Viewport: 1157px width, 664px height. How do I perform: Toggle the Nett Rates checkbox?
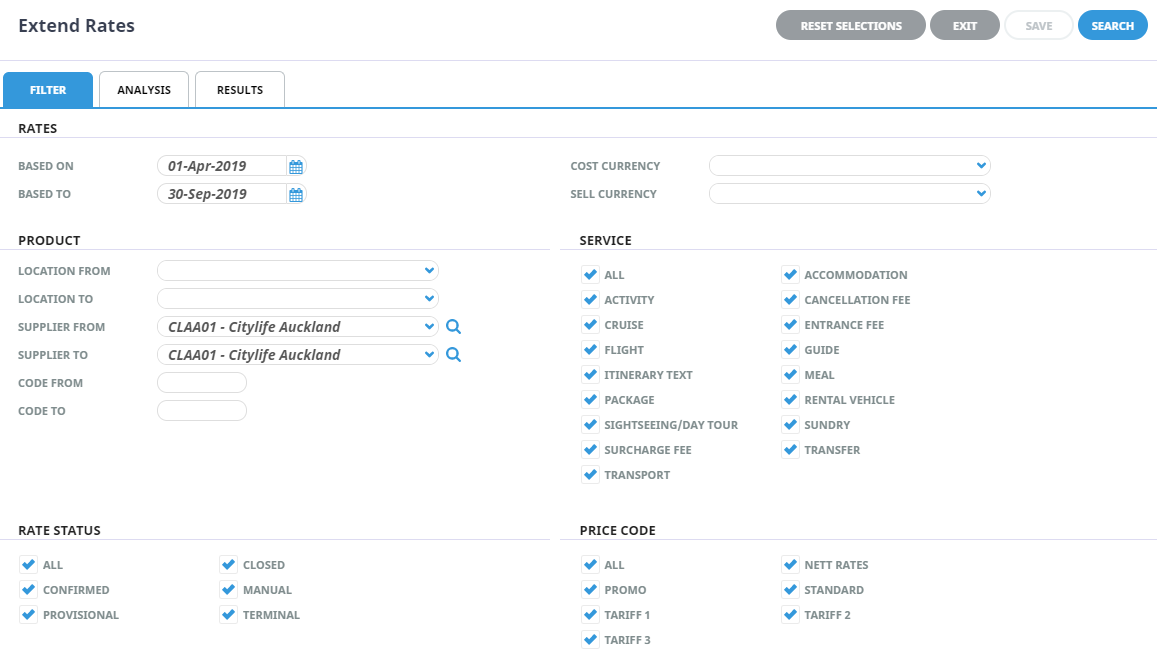(x=790, y=566)
